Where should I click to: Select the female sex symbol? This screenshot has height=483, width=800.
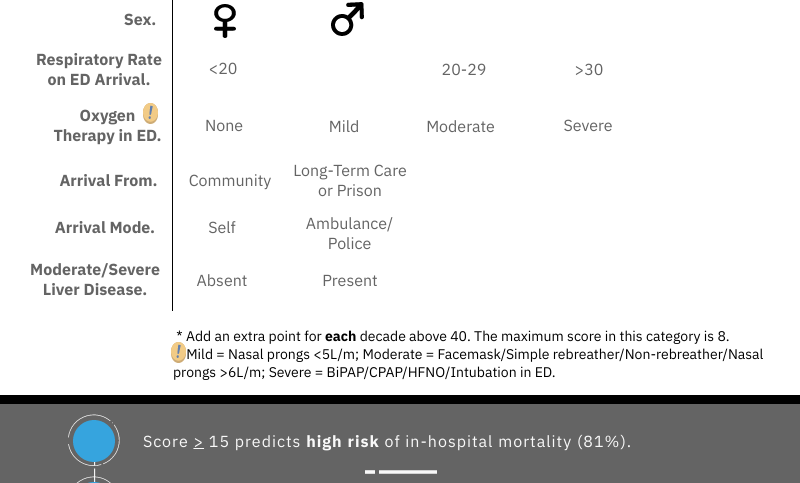225,20
